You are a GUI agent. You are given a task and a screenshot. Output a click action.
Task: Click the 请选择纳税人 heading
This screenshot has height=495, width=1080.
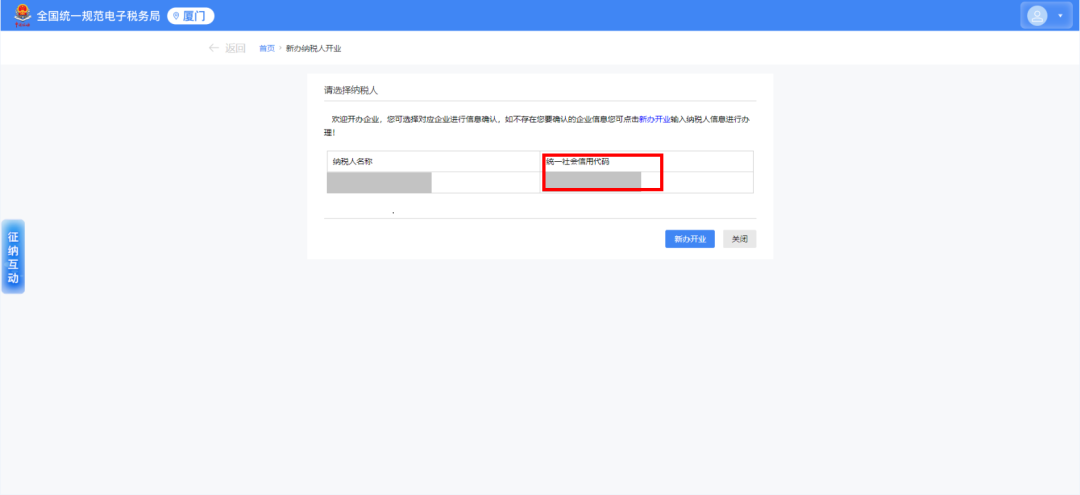tap(351, 90)
